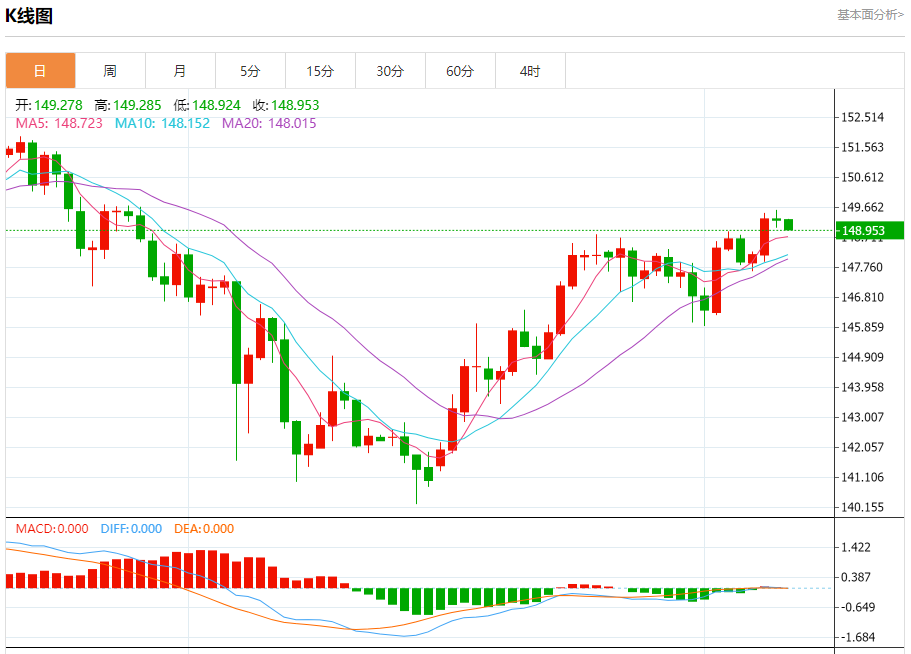
Task: Click the 152.514 price axis label
Action: (862, 117)
